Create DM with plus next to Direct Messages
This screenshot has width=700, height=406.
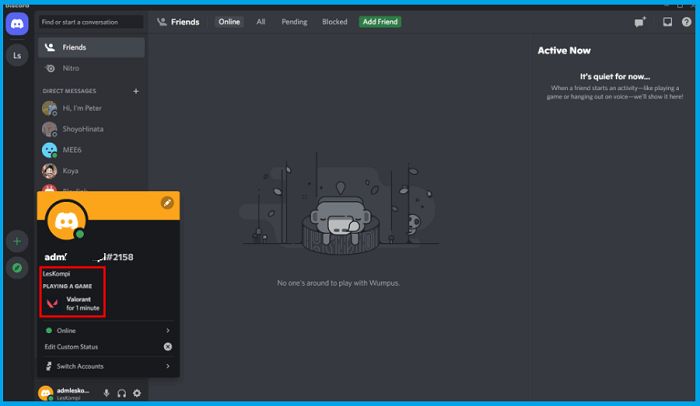click(x=136, y=91)
